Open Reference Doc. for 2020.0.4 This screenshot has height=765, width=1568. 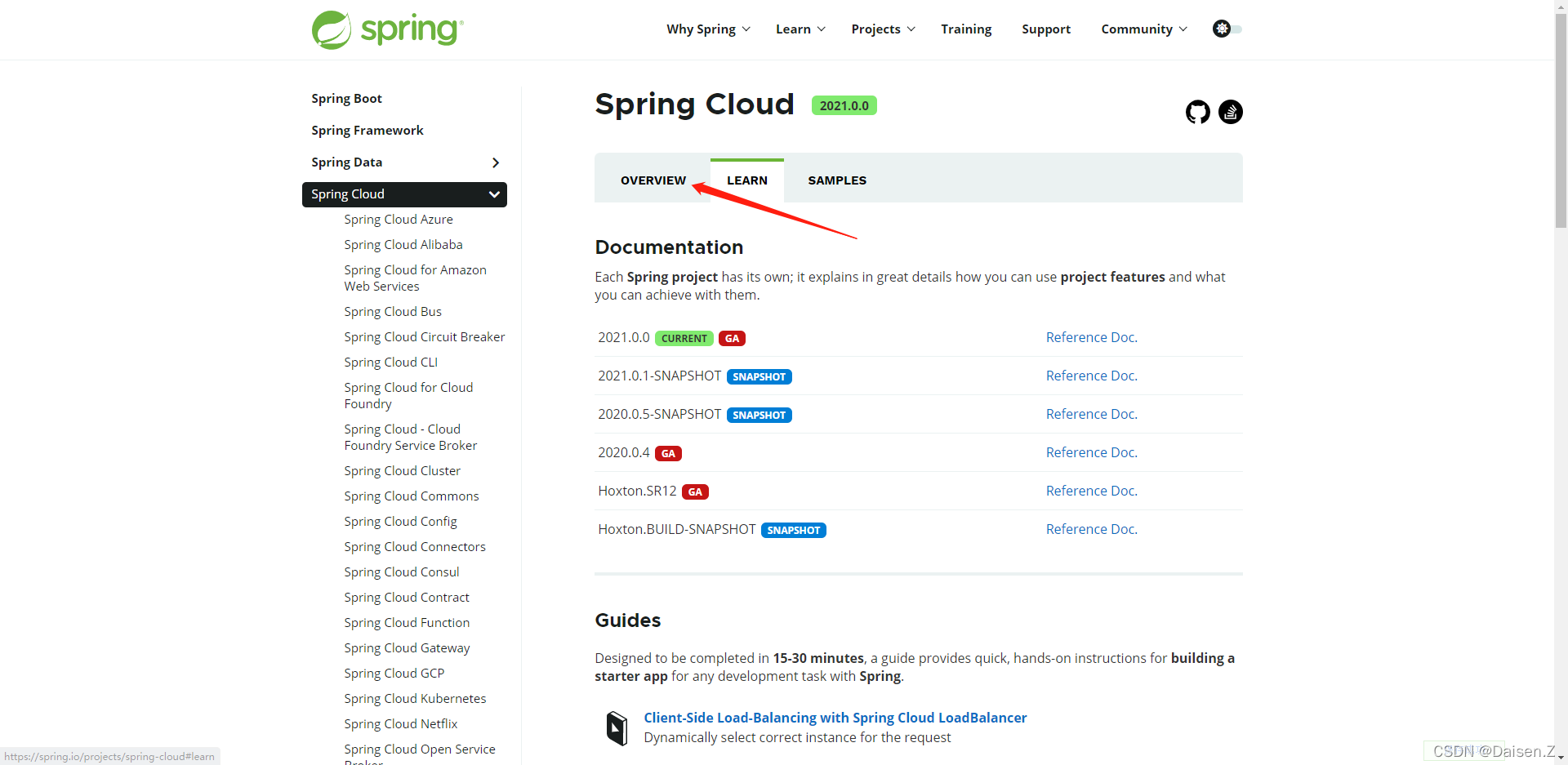click(1092, 452)
